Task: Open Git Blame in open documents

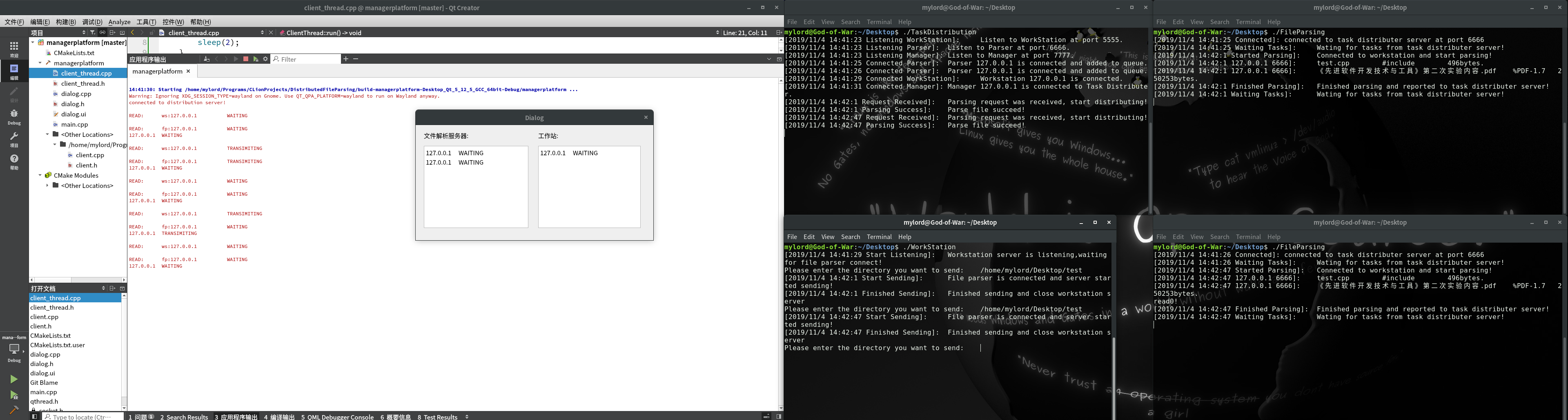Action: click(x=45, y=382)
